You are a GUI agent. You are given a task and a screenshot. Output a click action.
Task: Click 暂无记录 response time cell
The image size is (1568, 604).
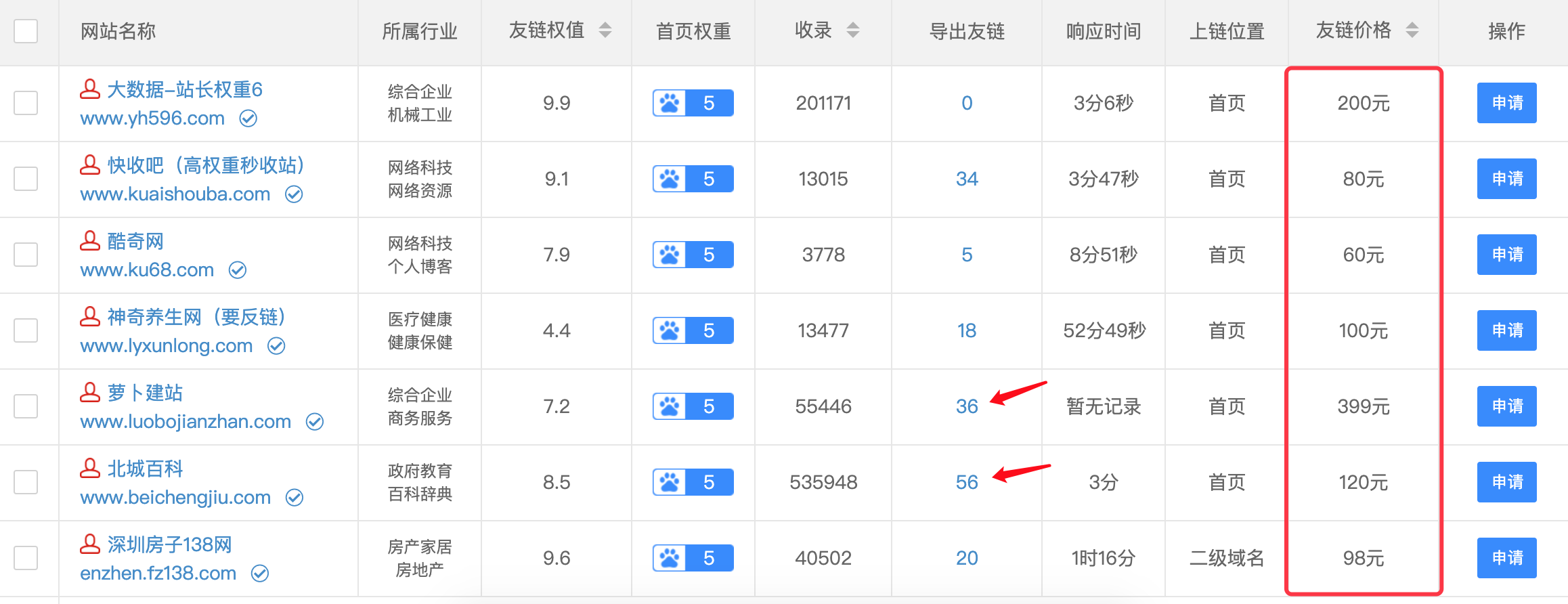1104,406
